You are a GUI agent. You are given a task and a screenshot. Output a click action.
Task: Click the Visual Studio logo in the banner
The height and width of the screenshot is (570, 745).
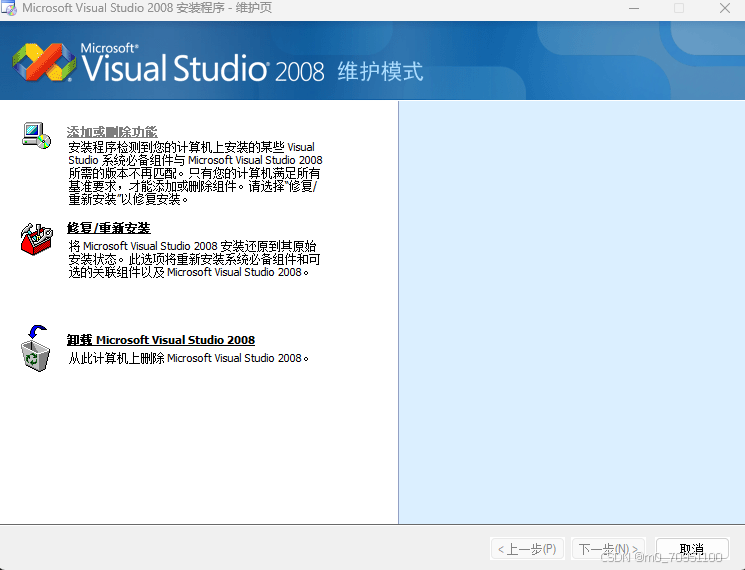pos(44,62)
